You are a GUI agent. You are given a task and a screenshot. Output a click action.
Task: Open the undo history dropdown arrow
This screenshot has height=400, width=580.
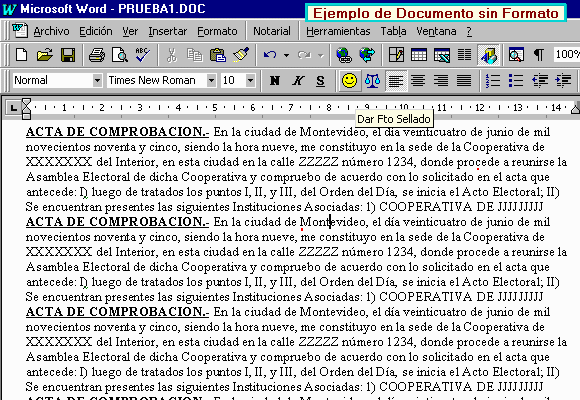tap(286, 56)
